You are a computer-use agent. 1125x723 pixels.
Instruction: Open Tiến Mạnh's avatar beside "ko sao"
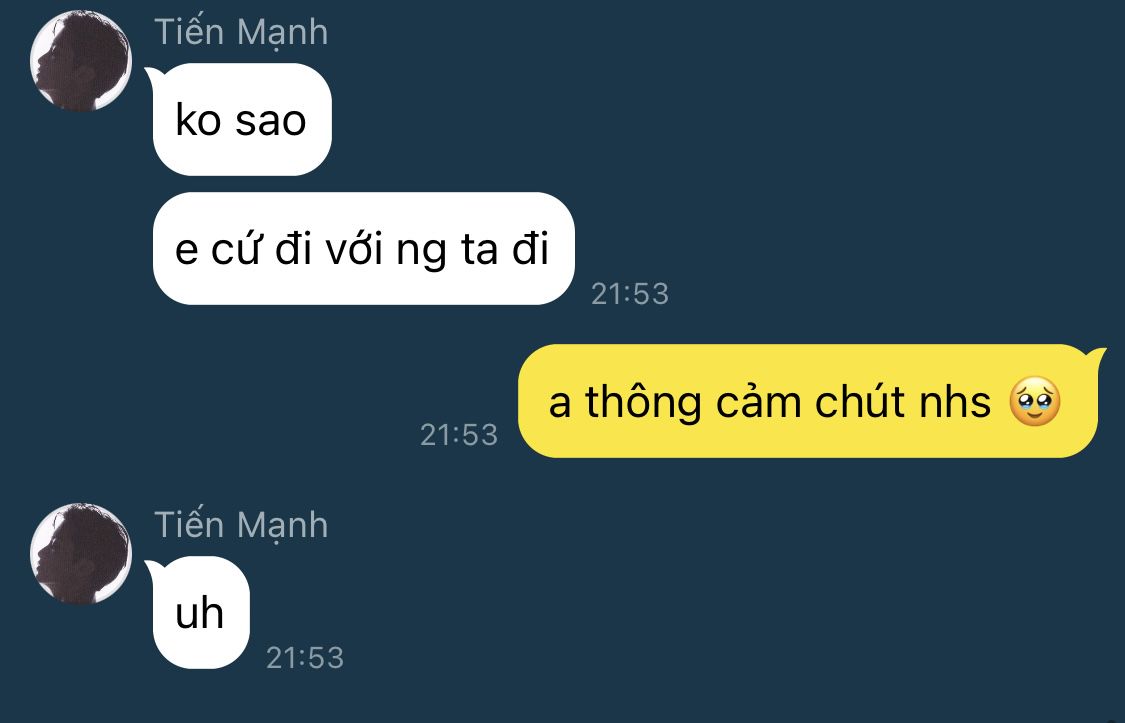(x=80, y=62)
